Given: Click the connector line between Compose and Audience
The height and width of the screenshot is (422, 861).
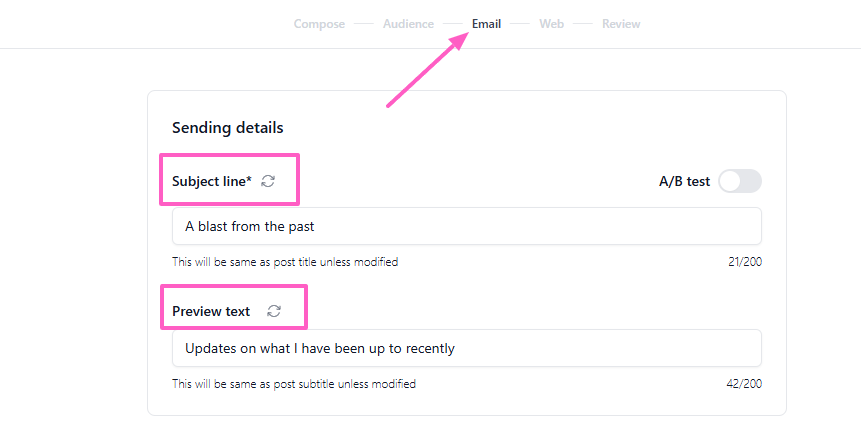Looking at the screenshot, I should (x=363, y=24).
